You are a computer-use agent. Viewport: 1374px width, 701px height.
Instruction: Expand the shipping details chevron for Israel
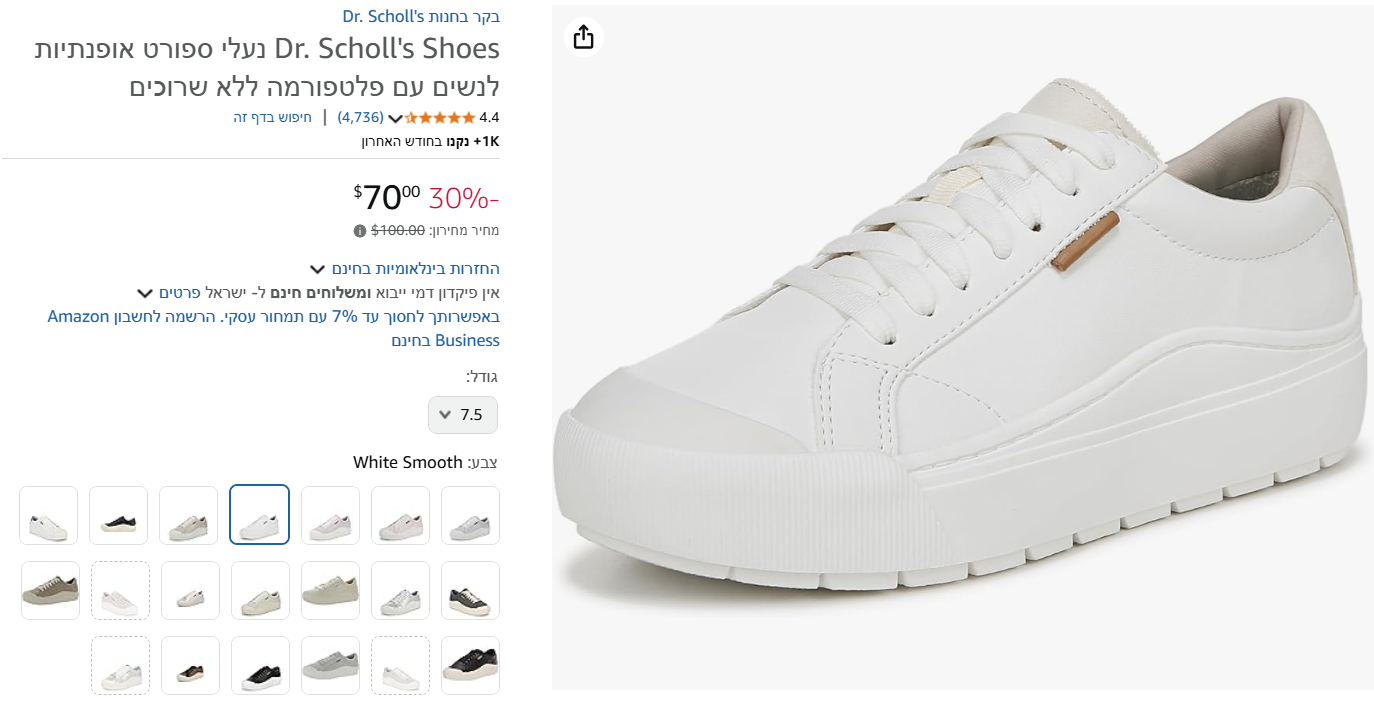[145, 293]
